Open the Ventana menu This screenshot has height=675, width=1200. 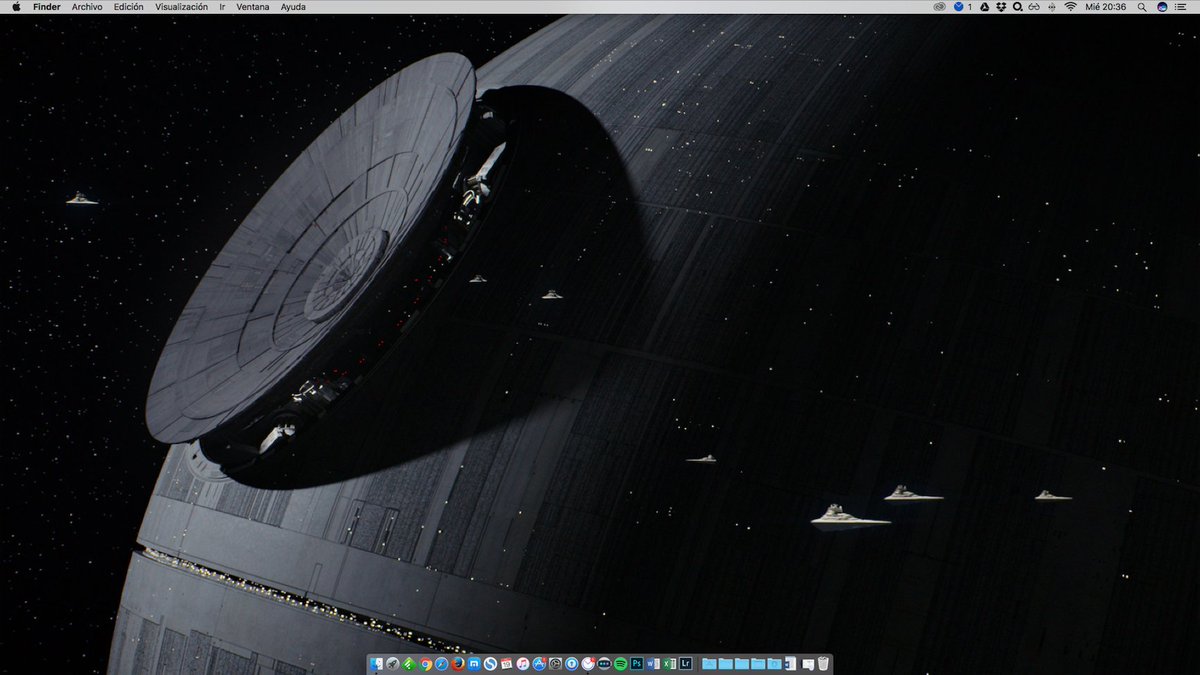pos(253,7)
